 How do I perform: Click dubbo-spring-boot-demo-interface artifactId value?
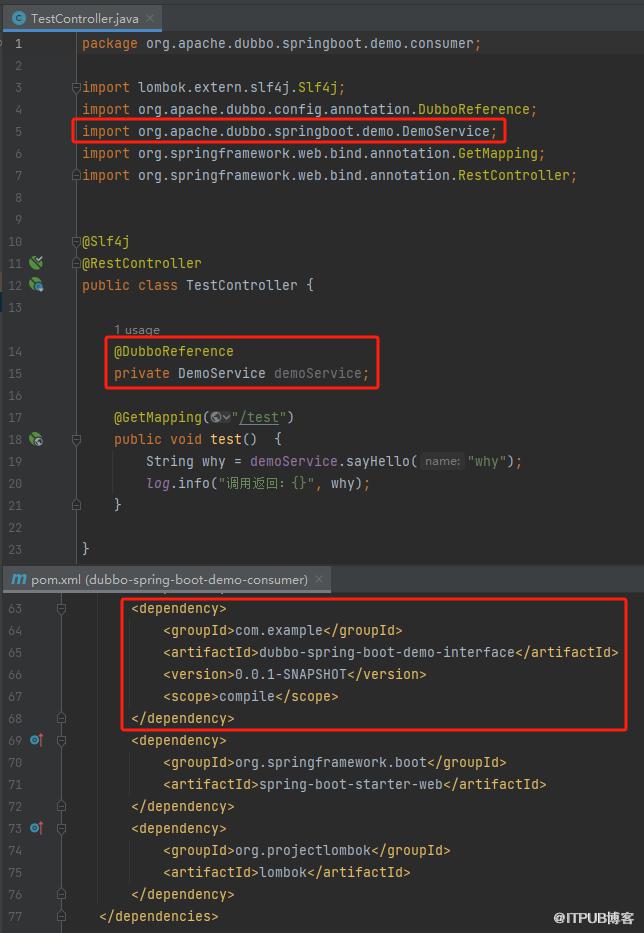[x=386, y=652]
